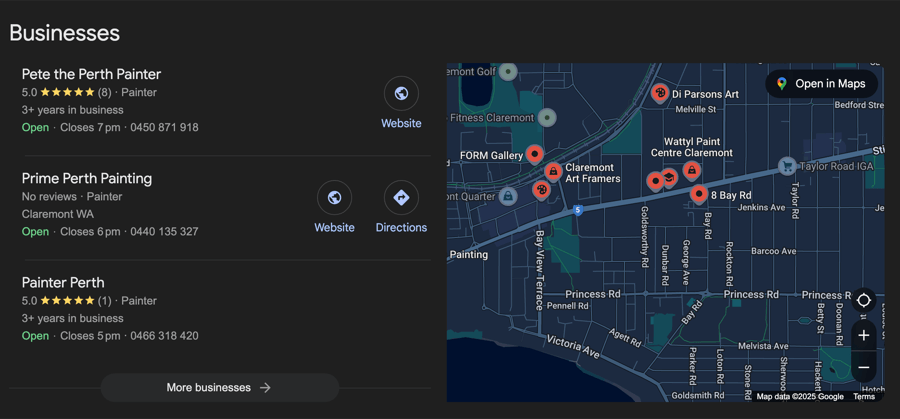Click the Businesses heading
Image resolution: width=900 pixels, height=419 pixels.
pos(65,33)
